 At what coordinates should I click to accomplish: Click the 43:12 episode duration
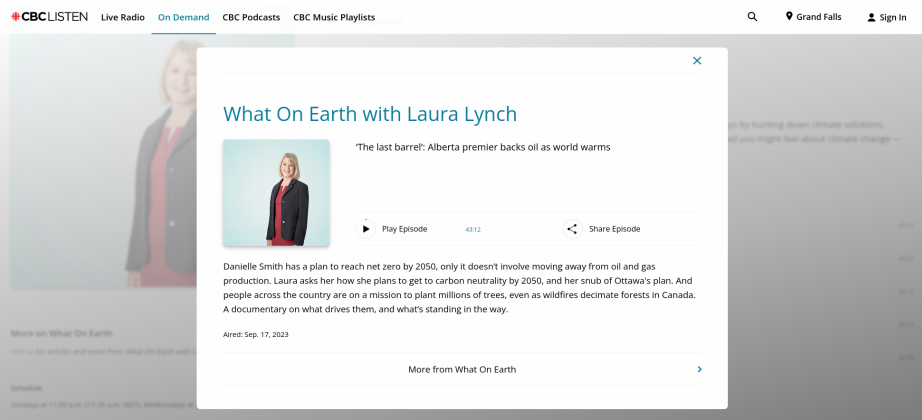click(473, 230)
